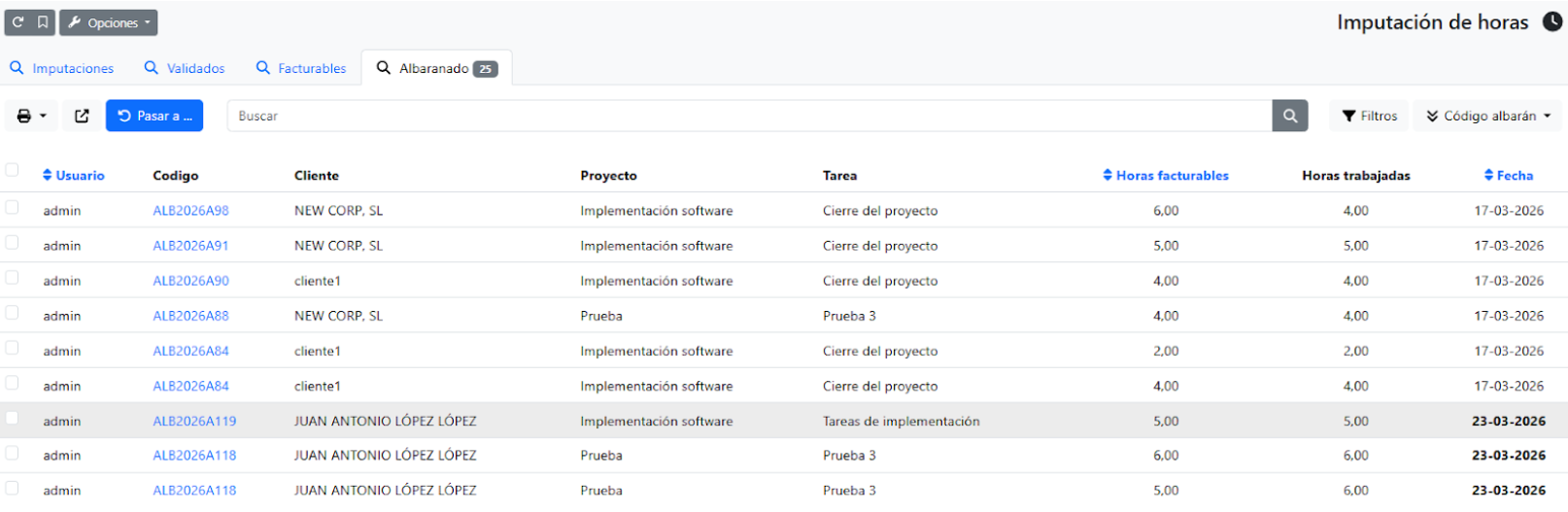
Task: Switch to the Imputaciones tab
Action: tap(62, 68)
